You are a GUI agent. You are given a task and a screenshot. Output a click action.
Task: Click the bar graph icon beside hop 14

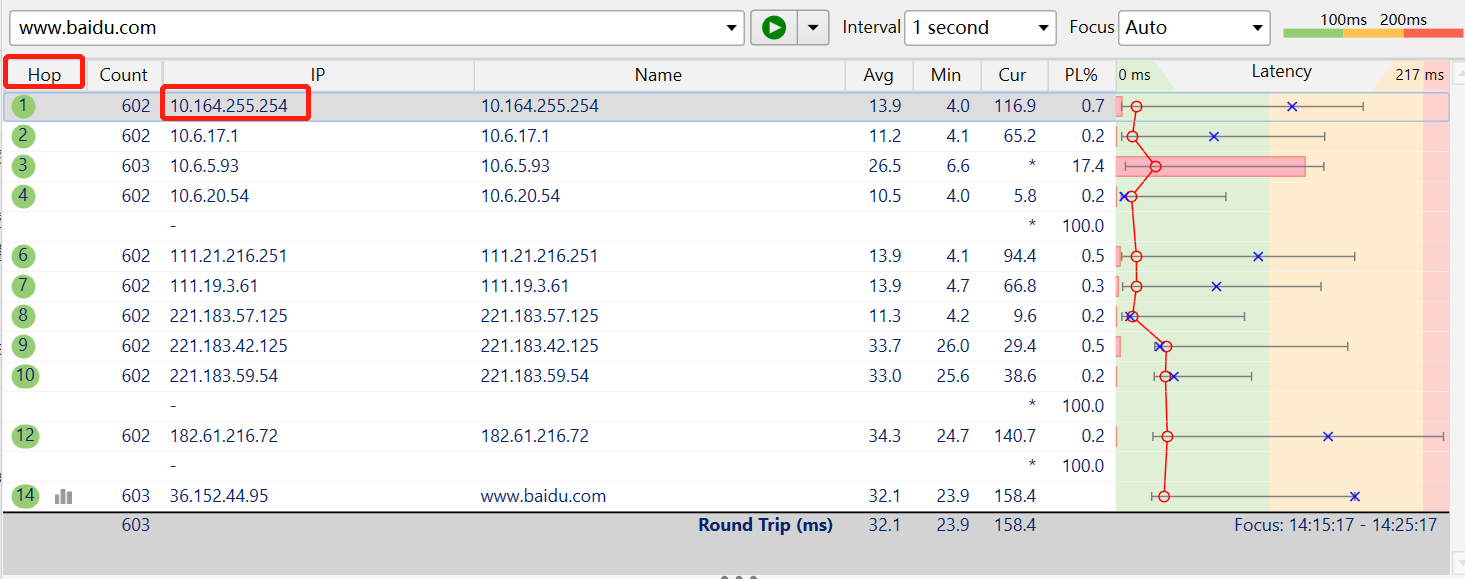pyautogui.click(x=63, y=495)
